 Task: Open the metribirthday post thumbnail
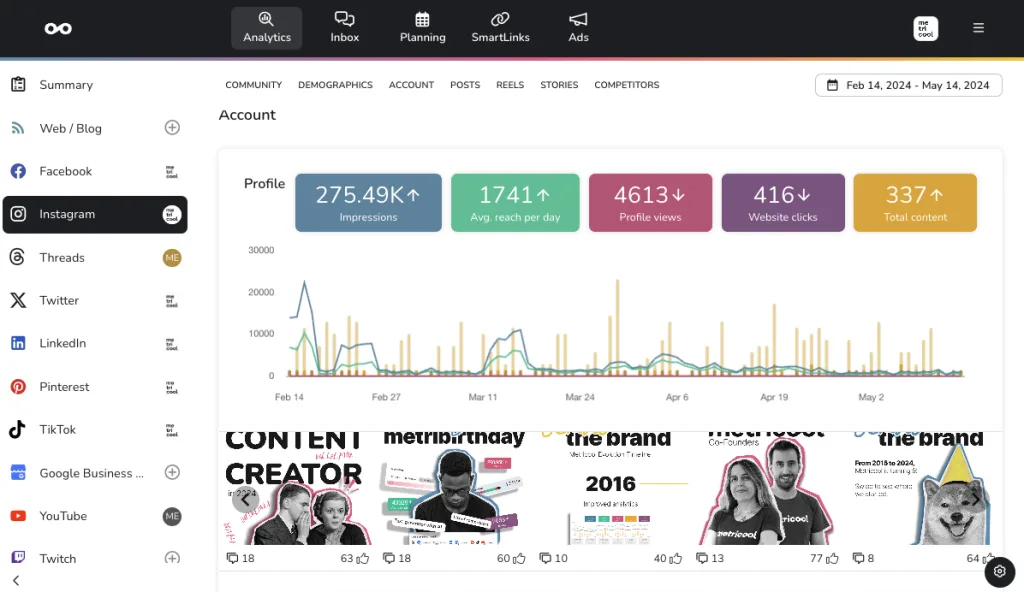(x=453, y=488)
